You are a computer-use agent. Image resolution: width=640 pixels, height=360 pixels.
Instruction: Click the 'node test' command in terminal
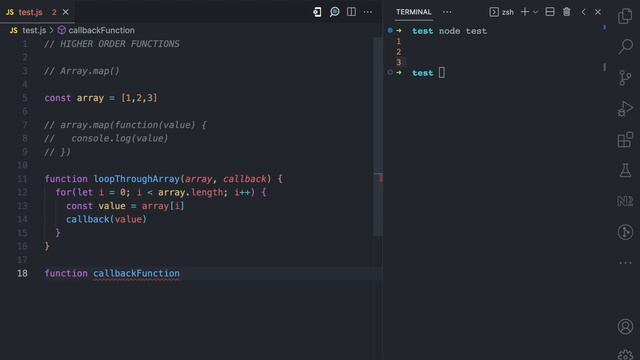(462, 31)
